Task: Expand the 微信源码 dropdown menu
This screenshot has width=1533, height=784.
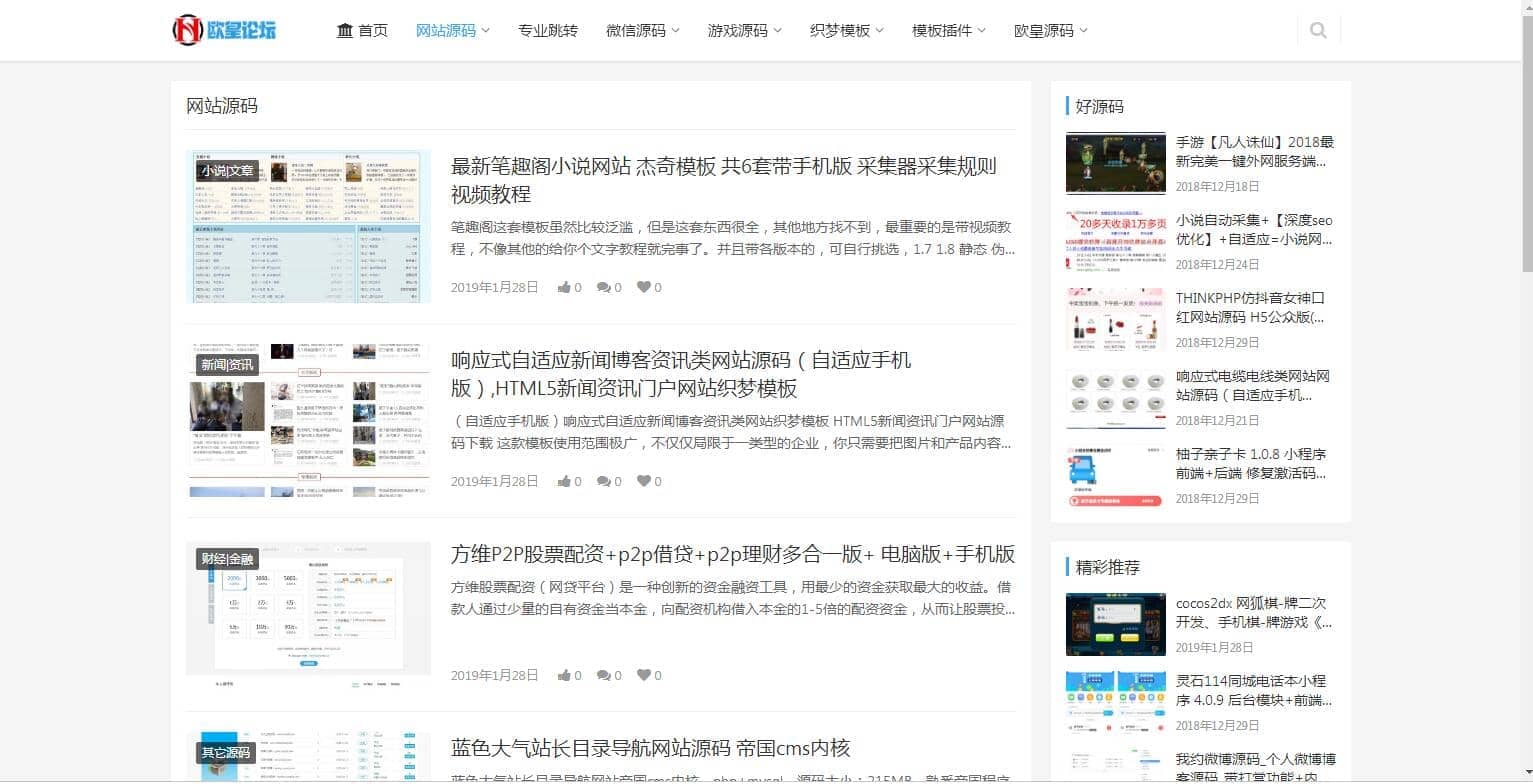Action: (x=642, y=31)
